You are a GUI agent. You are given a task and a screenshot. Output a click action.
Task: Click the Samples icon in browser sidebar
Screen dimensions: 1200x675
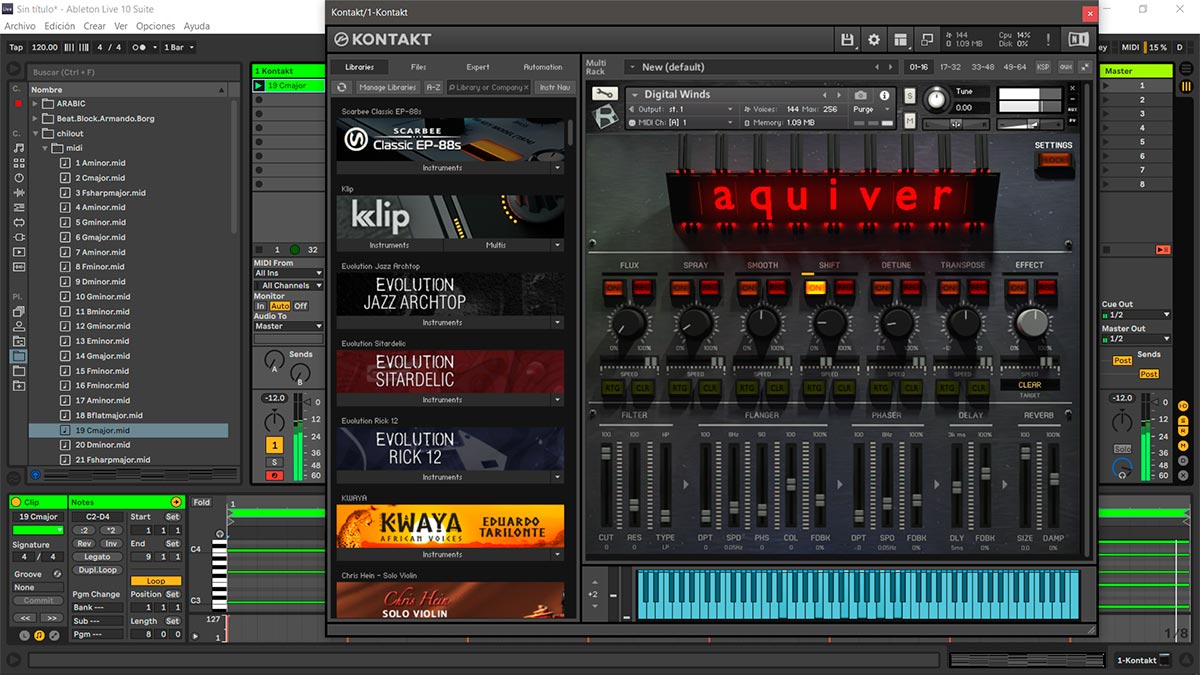point(19,267)
